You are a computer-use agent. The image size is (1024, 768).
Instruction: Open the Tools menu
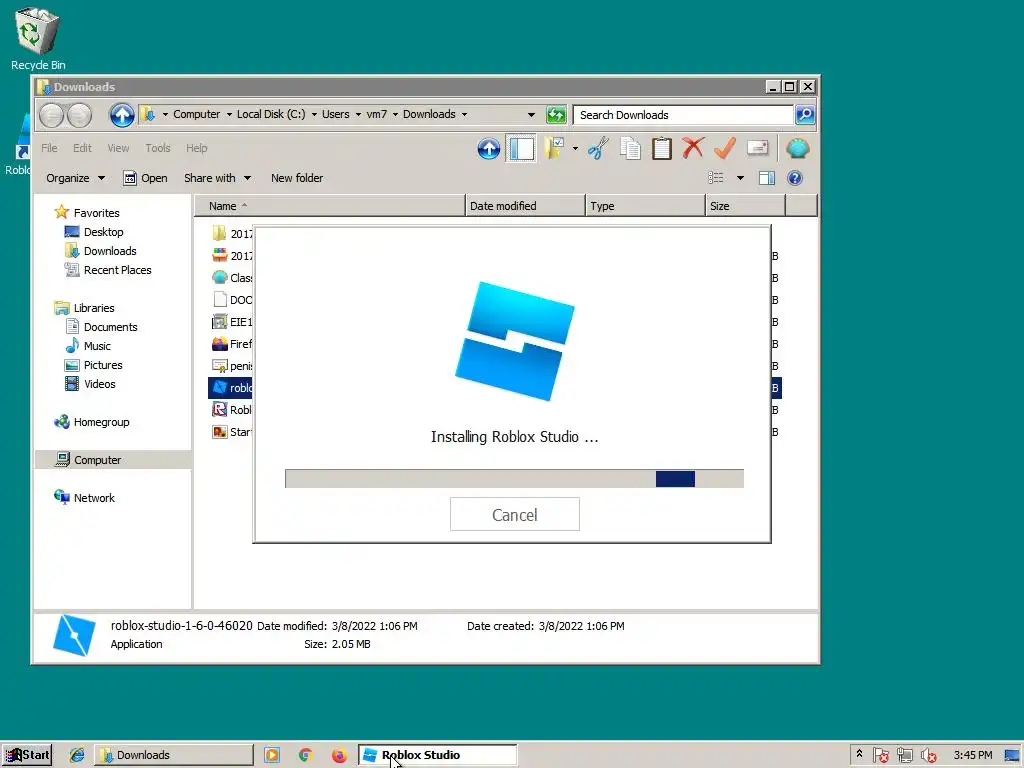click(157, 148)
